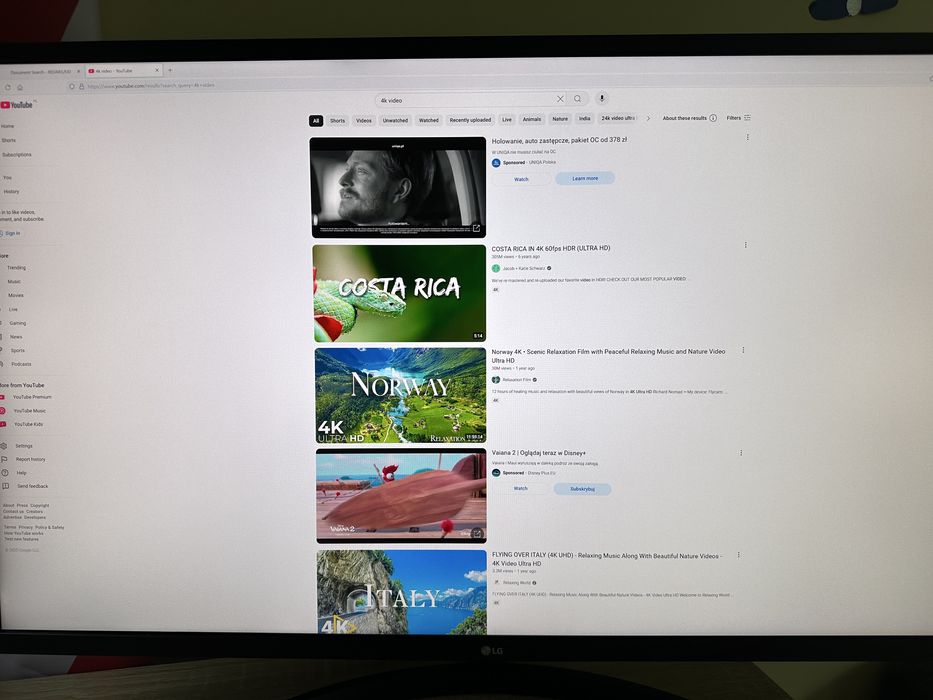Open the Norway 4K Scenic Relaxation Film title

pos(608,356)
